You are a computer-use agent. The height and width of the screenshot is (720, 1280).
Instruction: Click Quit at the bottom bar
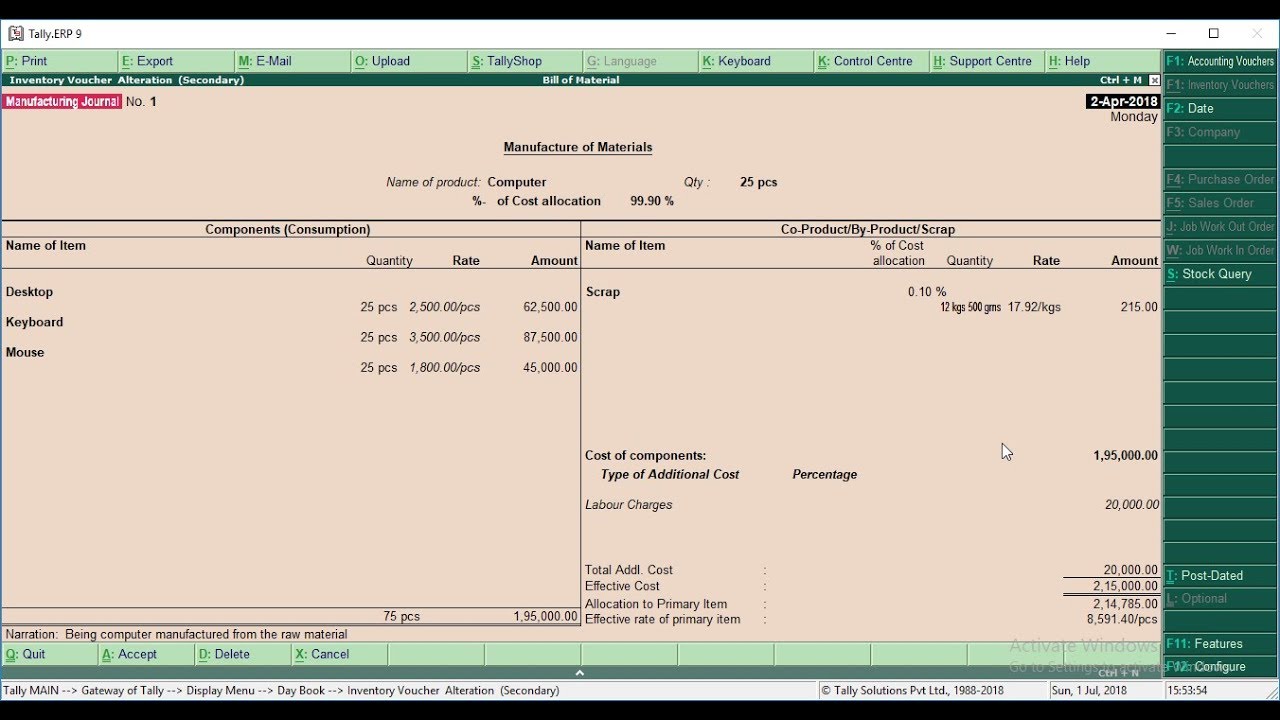[x=49, y=654]
